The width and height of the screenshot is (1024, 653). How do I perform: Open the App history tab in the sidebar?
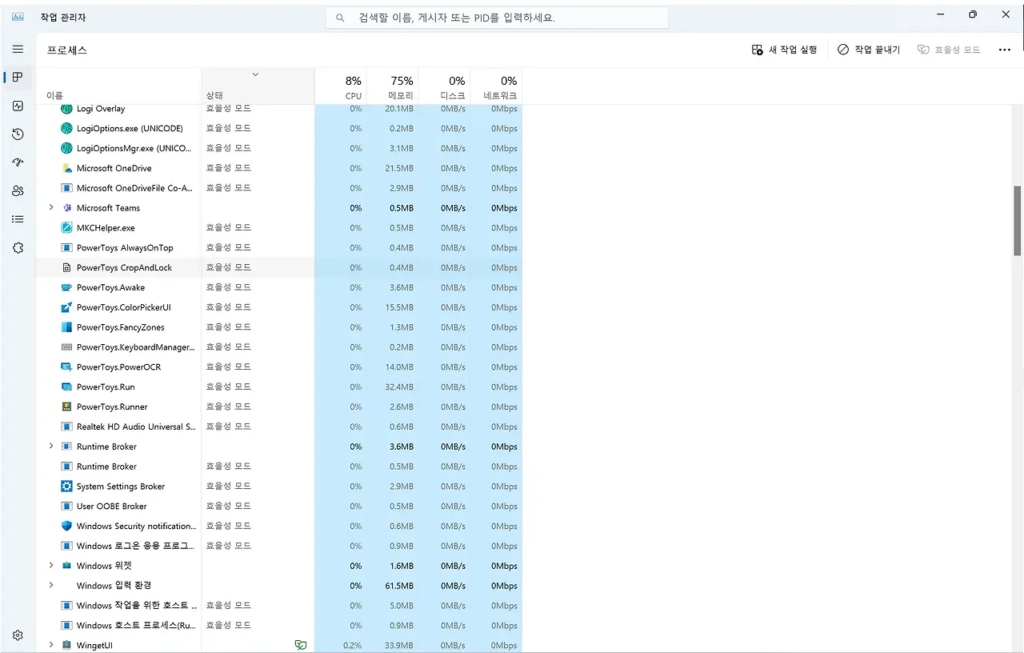[18, 134]
